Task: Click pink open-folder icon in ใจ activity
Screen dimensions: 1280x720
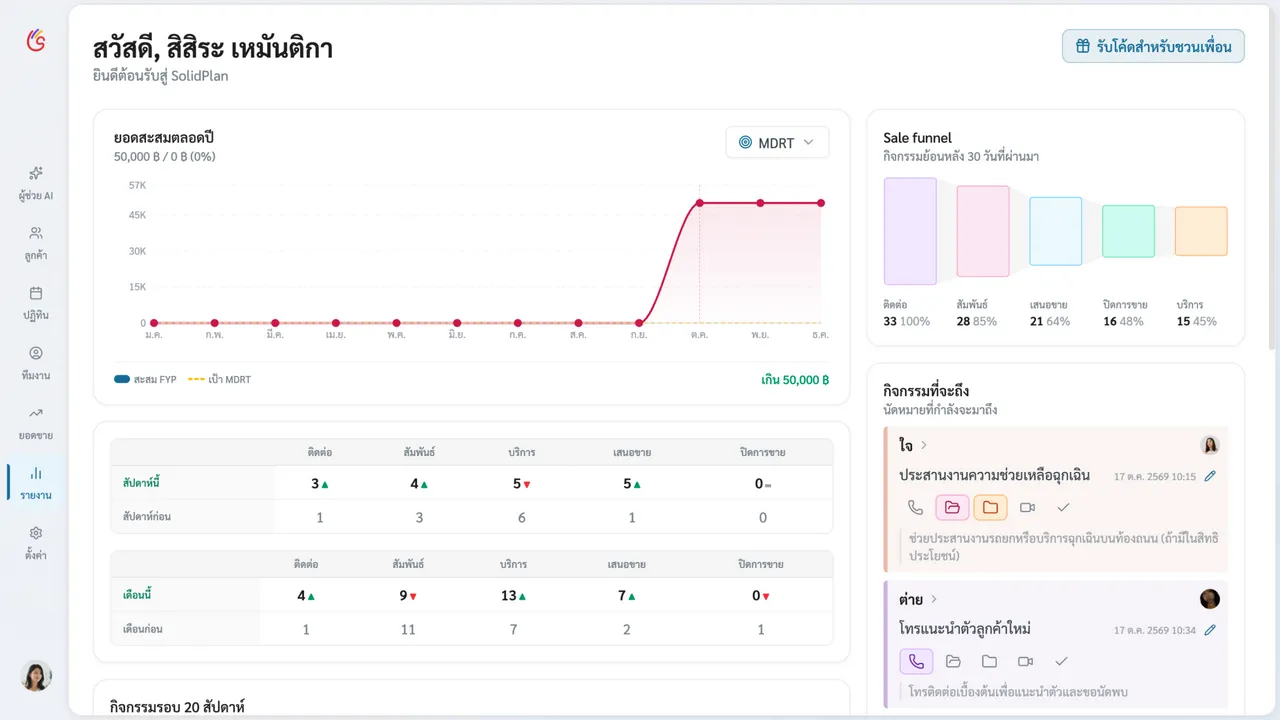Action: (952, 508)
